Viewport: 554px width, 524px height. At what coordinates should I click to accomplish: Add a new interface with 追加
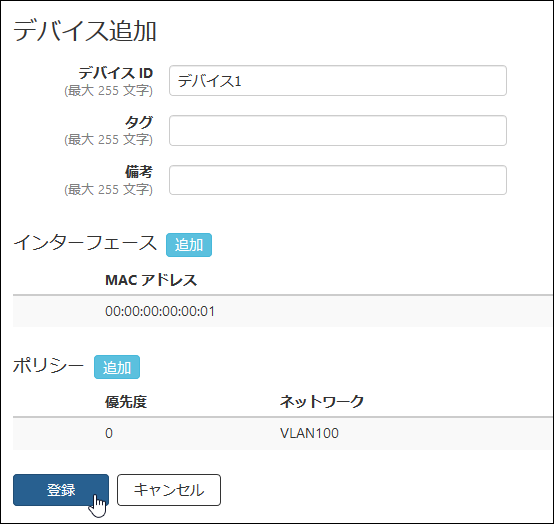click(x=189, y=245)
